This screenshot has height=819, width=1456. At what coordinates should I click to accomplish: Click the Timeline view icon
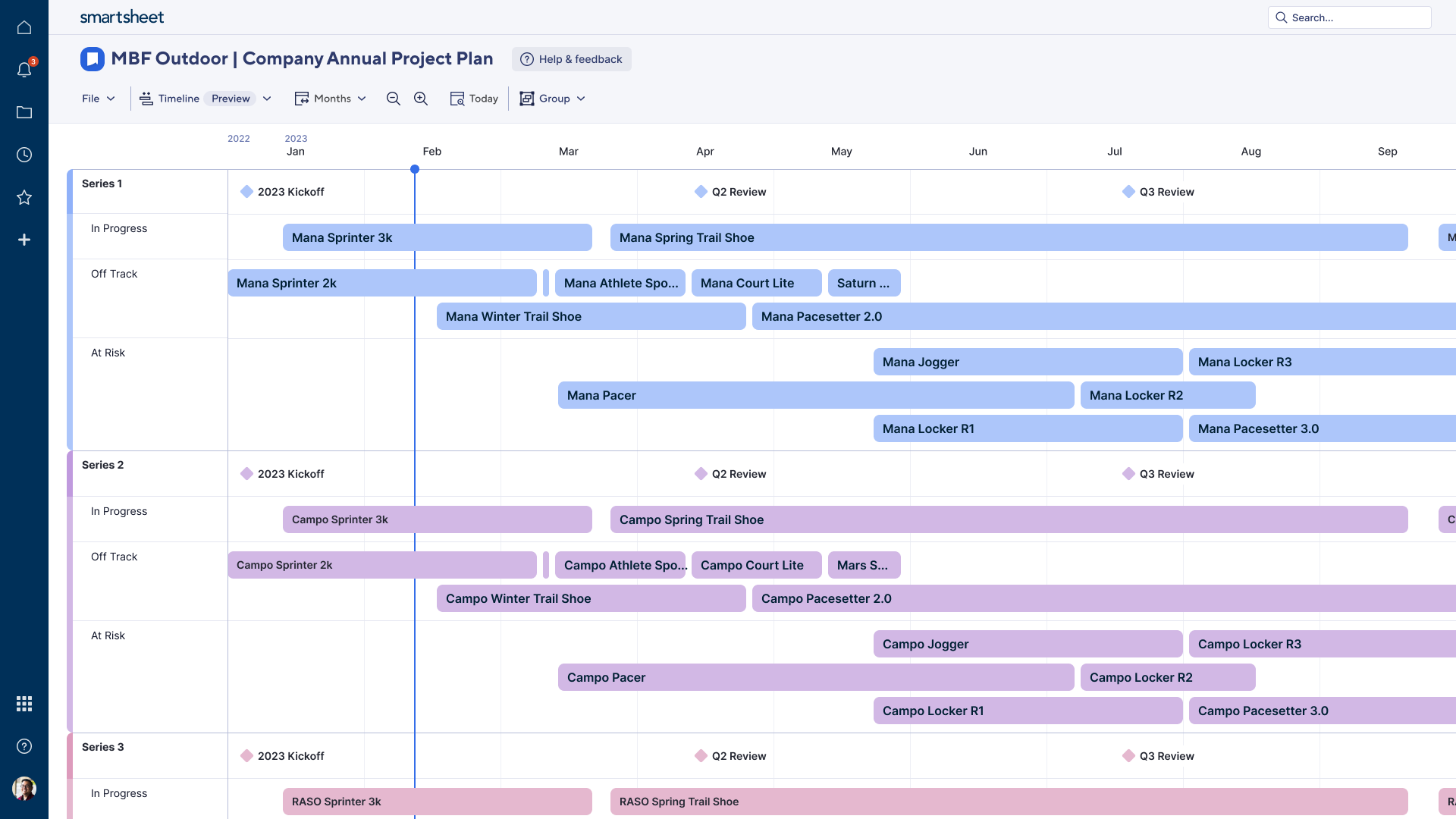coord(145,99)
